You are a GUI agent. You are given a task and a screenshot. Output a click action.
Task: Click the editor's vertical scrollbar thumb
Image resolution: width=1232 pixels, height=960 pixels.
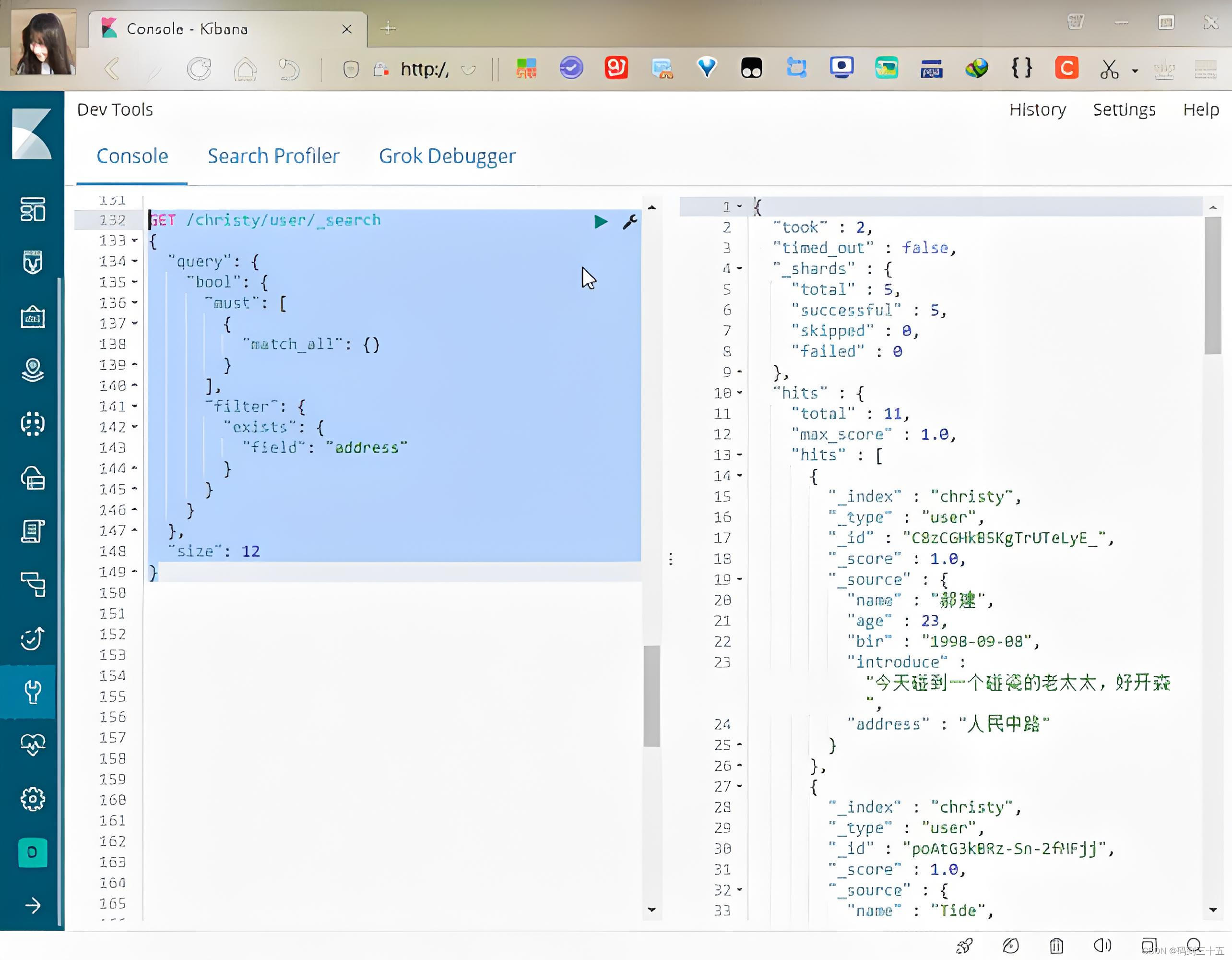[652, 696]
